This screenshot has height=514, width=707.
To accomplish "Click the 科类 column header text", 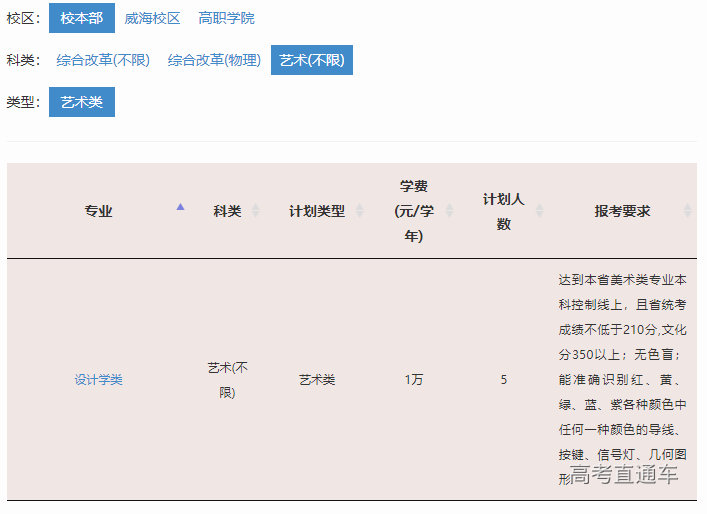I will pos(227,211).
